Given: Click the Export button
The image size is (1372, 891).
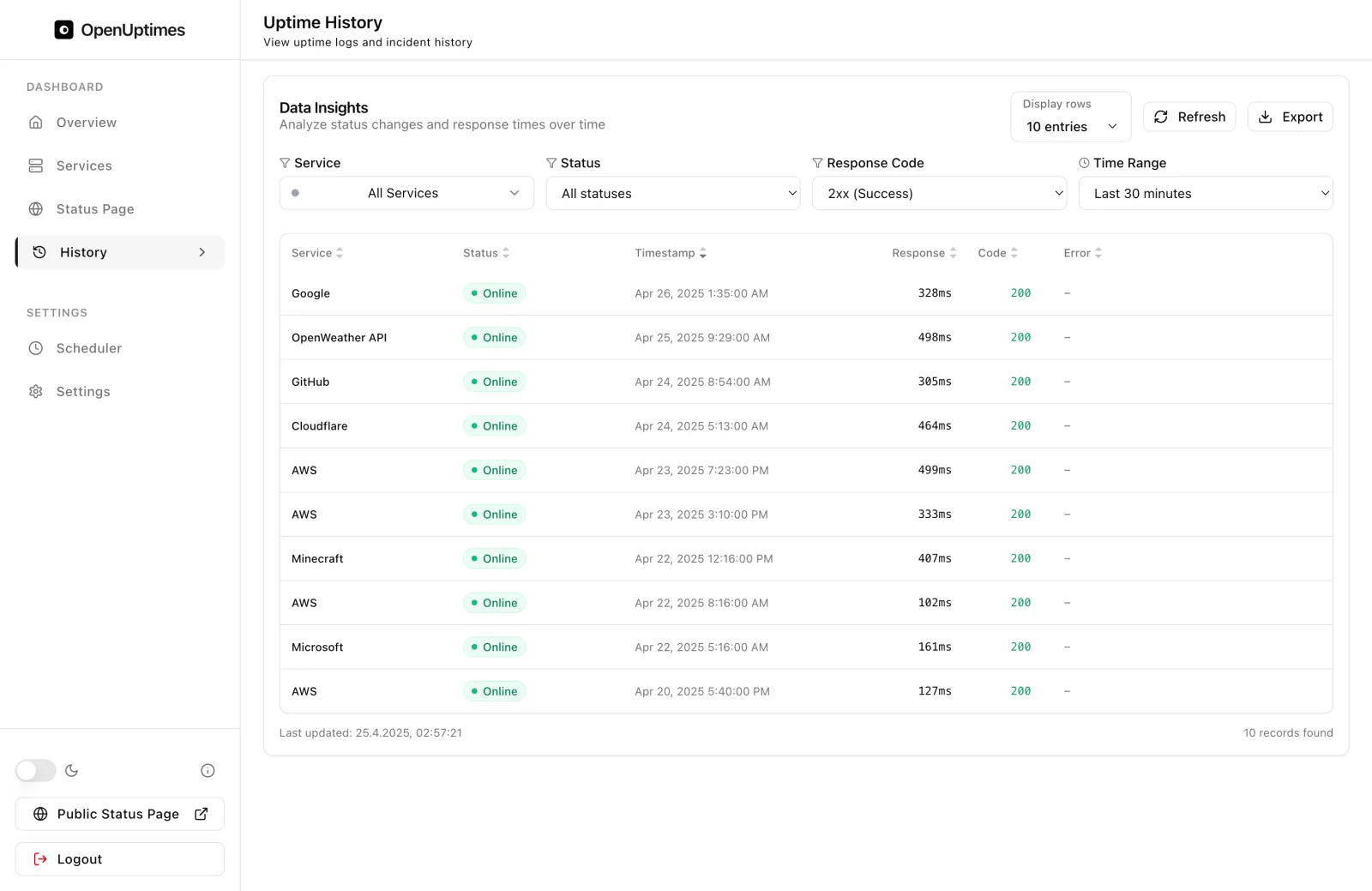Looking at the screenshot, I should (1291, 117).
